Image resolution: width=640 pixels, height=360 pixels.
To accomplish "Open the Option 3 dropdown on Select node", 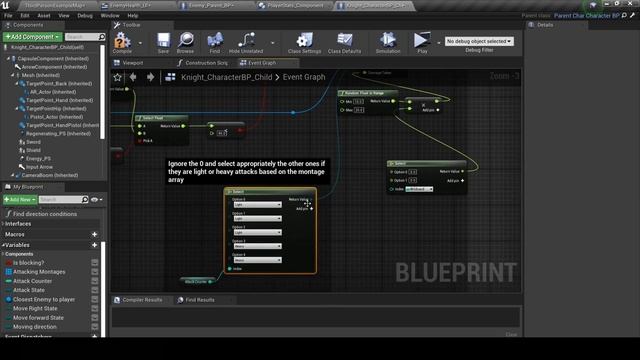I will (x=257, y=246).
